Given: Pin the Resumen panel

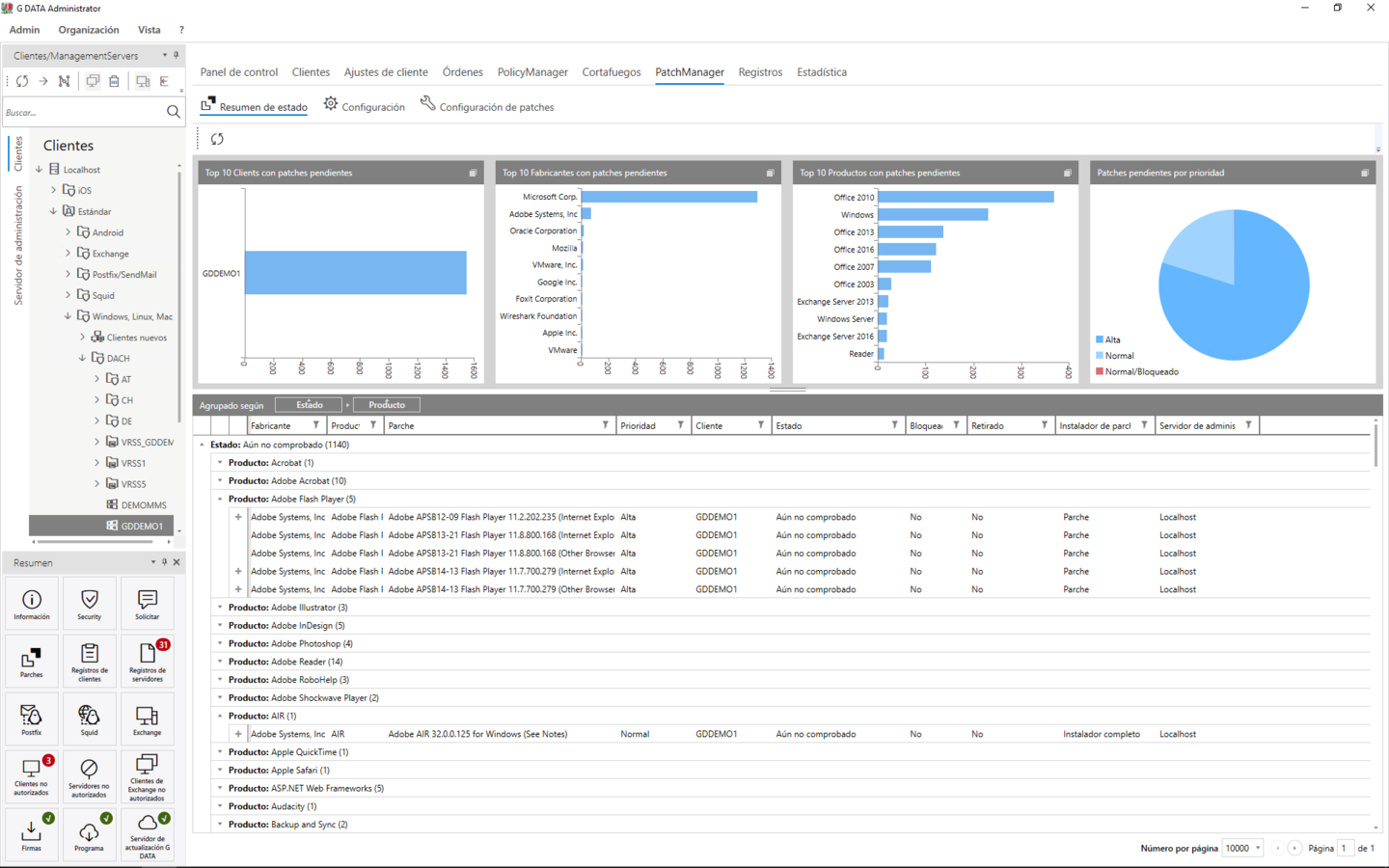Looking at the screenshot, I should (x=165, y=562).
